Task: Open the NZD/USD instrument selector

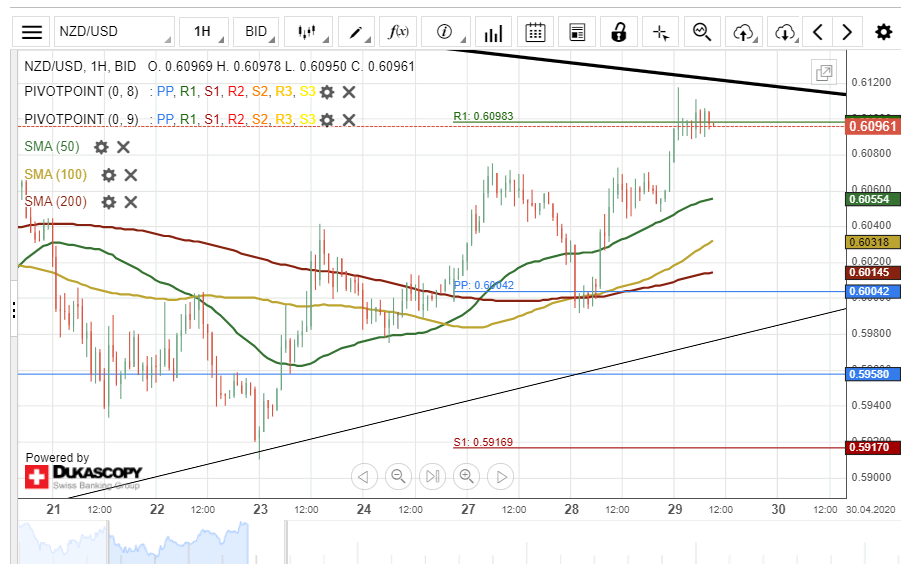Action: pos(111,32)
